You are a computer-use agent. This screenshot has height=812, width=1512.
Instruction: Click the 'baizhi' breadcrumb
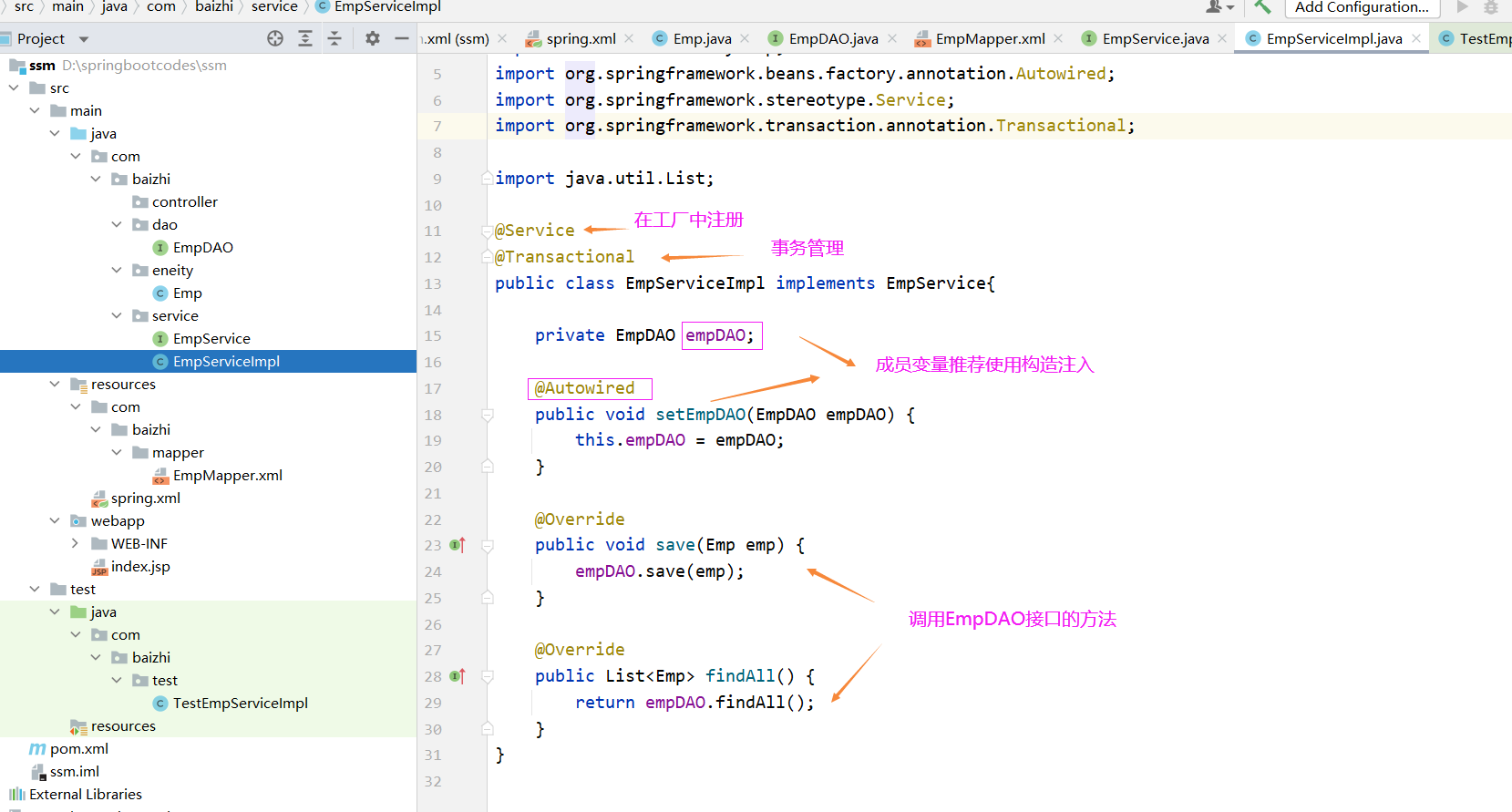point(214,6)
